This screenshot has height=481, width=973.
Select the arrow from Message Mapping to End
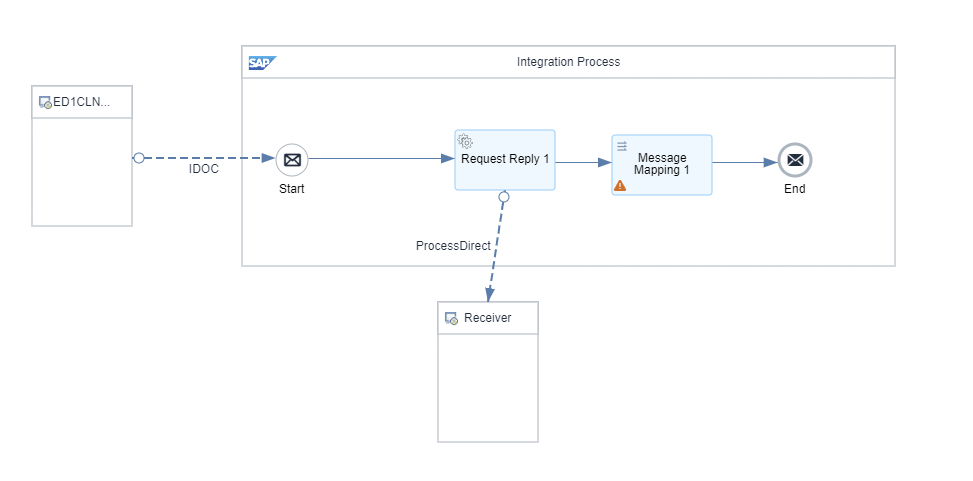[x=745, y=161]
